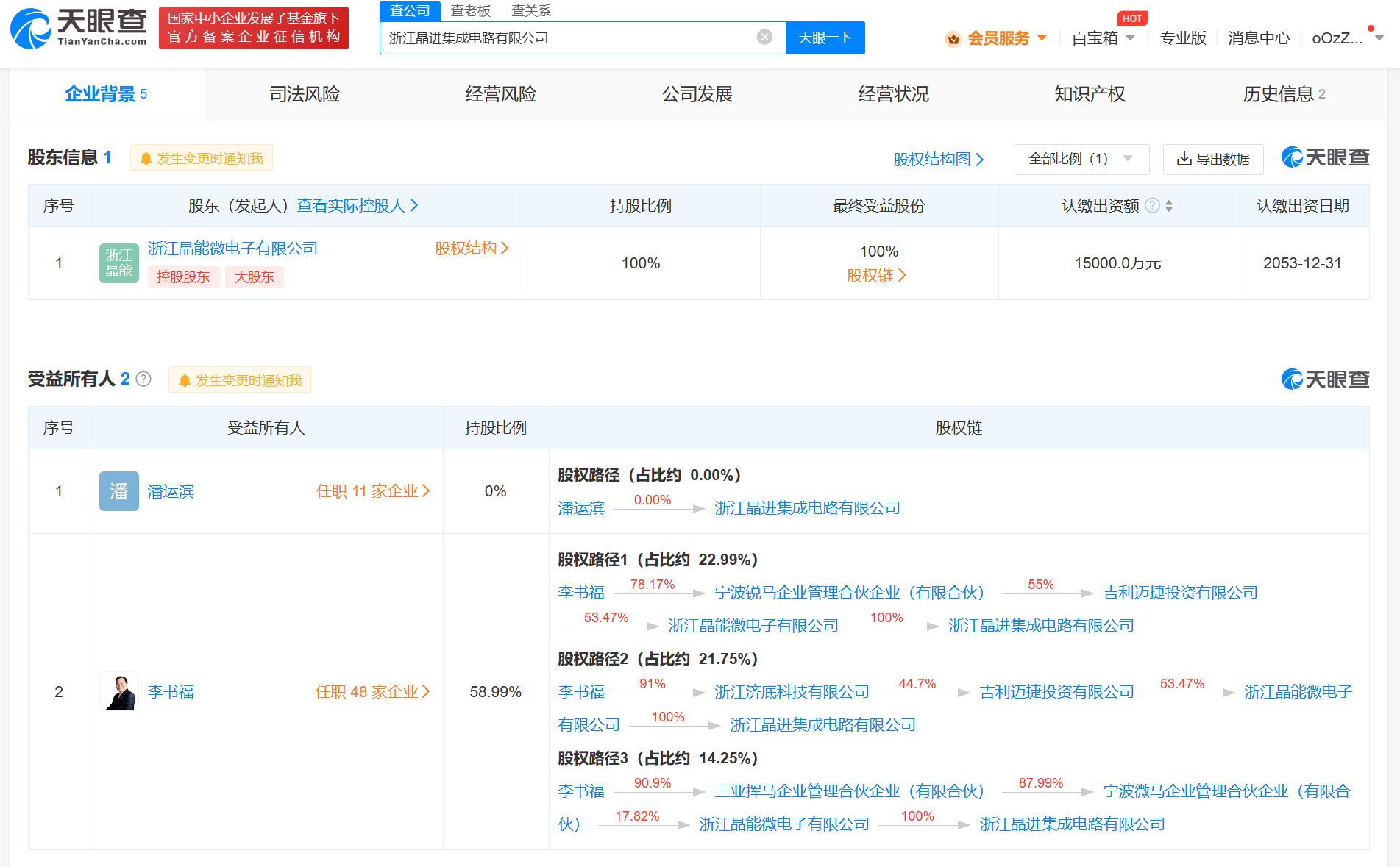The width and height of the screenshot is (1400, 867).
Task: Click 发生变更时通知我 in 受益所有人 section
Action: (x=240, y=380)
